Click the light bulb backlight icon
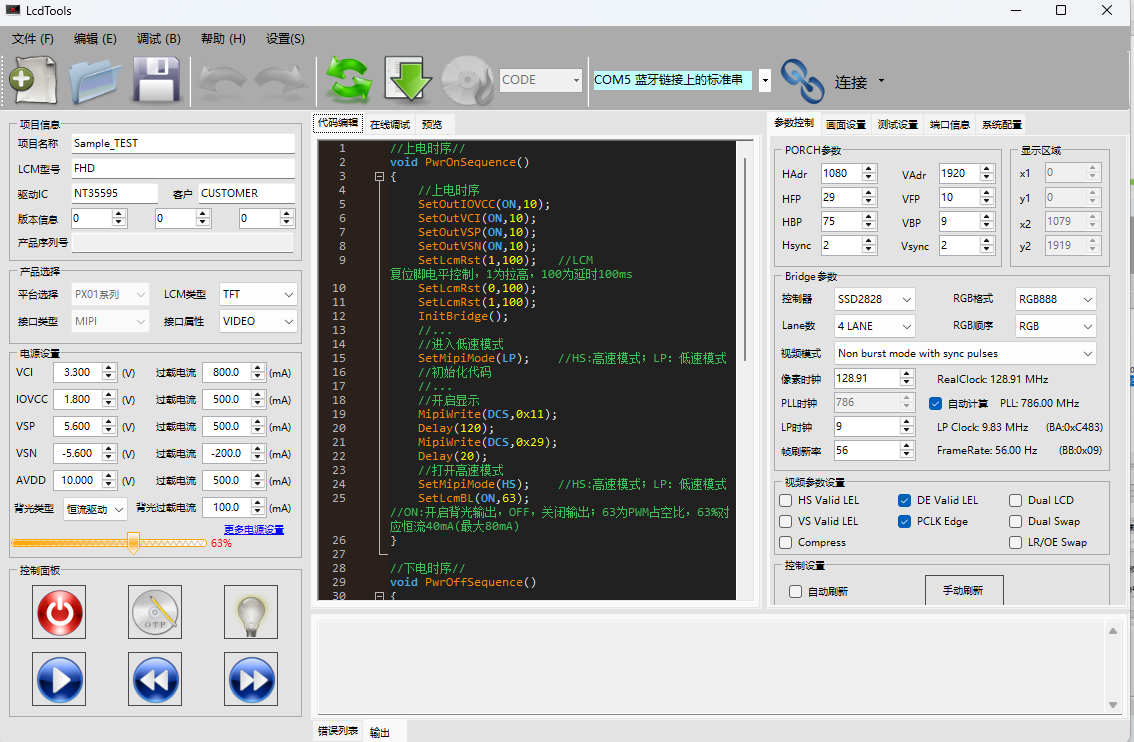 tap(249, 612)
